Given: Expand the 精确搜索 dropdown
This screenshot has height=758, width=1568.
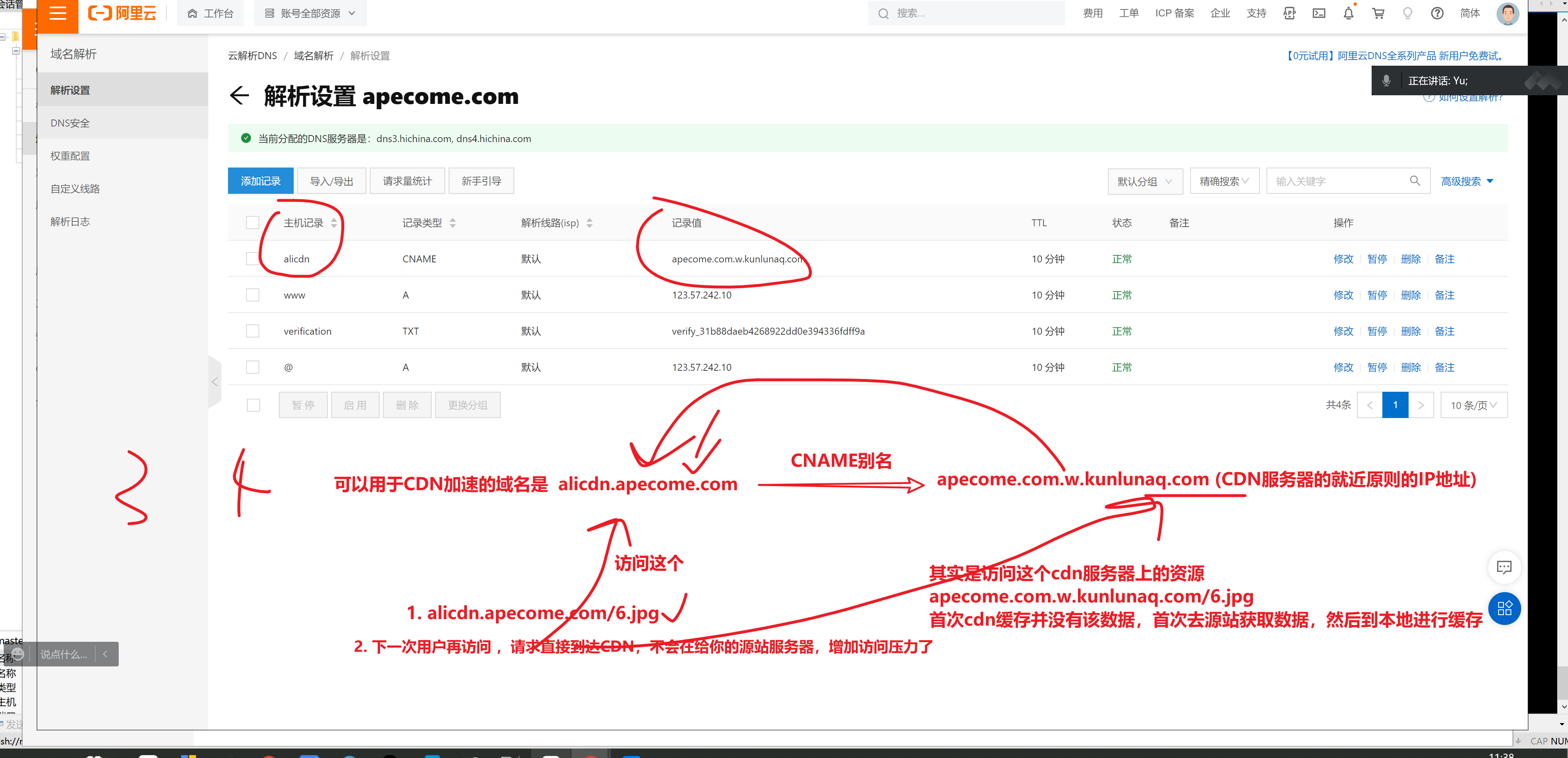Looking at the screenshot, I should click(1224, 181).
